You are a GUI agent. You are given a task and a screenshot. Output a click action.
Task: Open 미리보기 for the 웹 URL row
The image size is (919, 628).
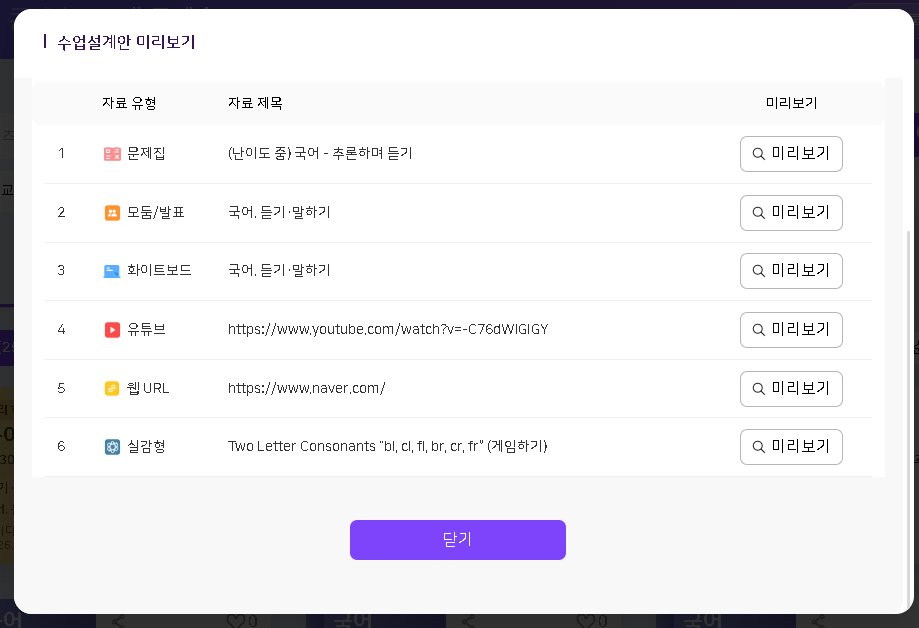pos(791,388)
